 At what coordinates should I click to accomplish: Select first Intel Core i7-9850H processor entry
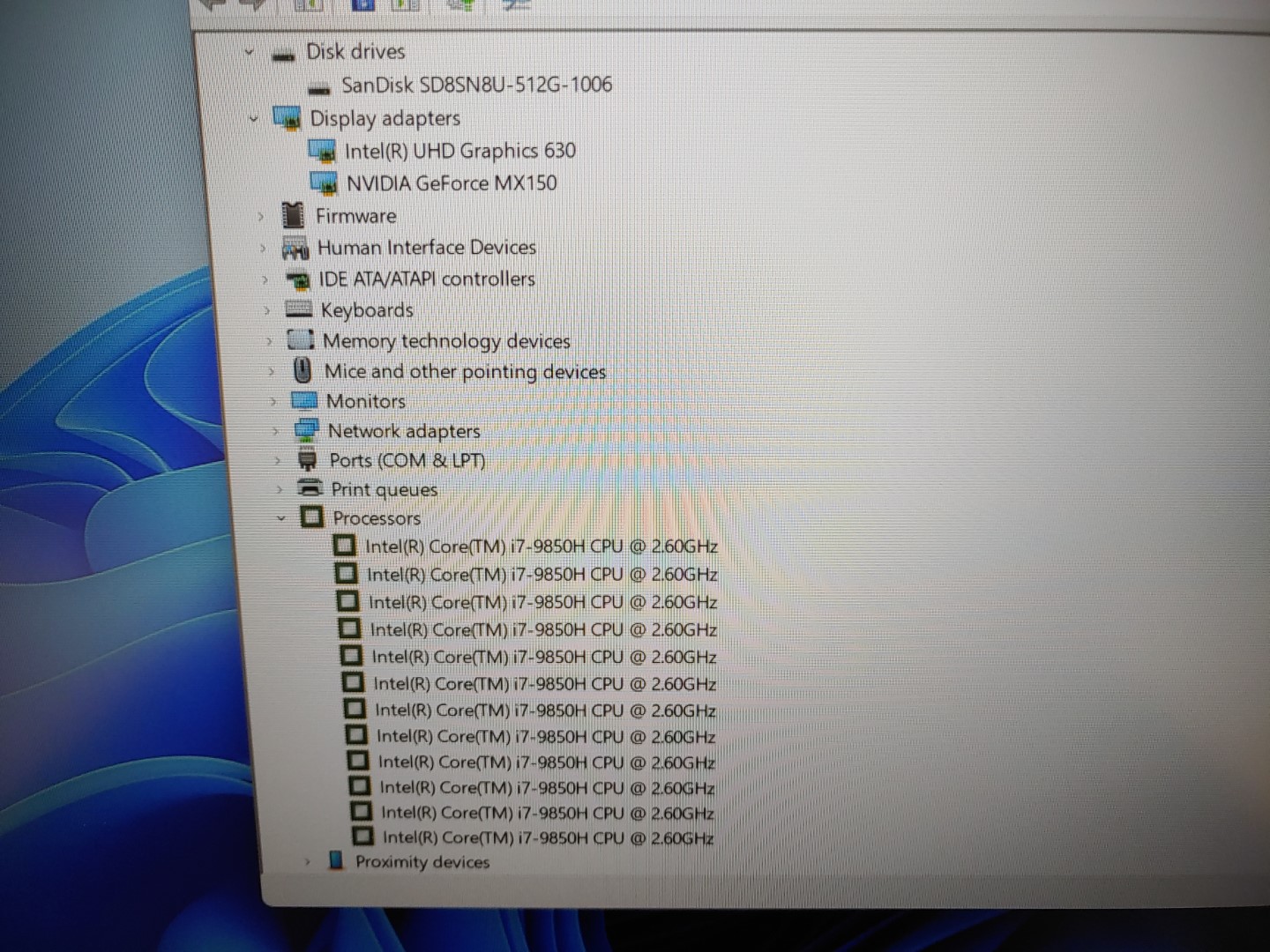tap(542, 547)
